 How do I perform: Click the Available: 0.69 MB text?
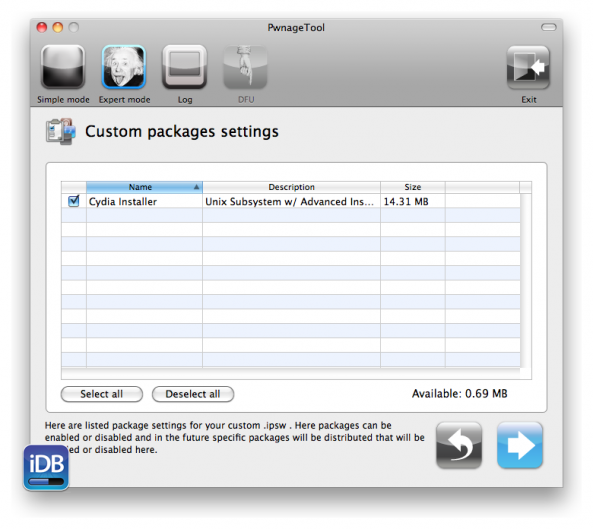[x=459, y=394]
